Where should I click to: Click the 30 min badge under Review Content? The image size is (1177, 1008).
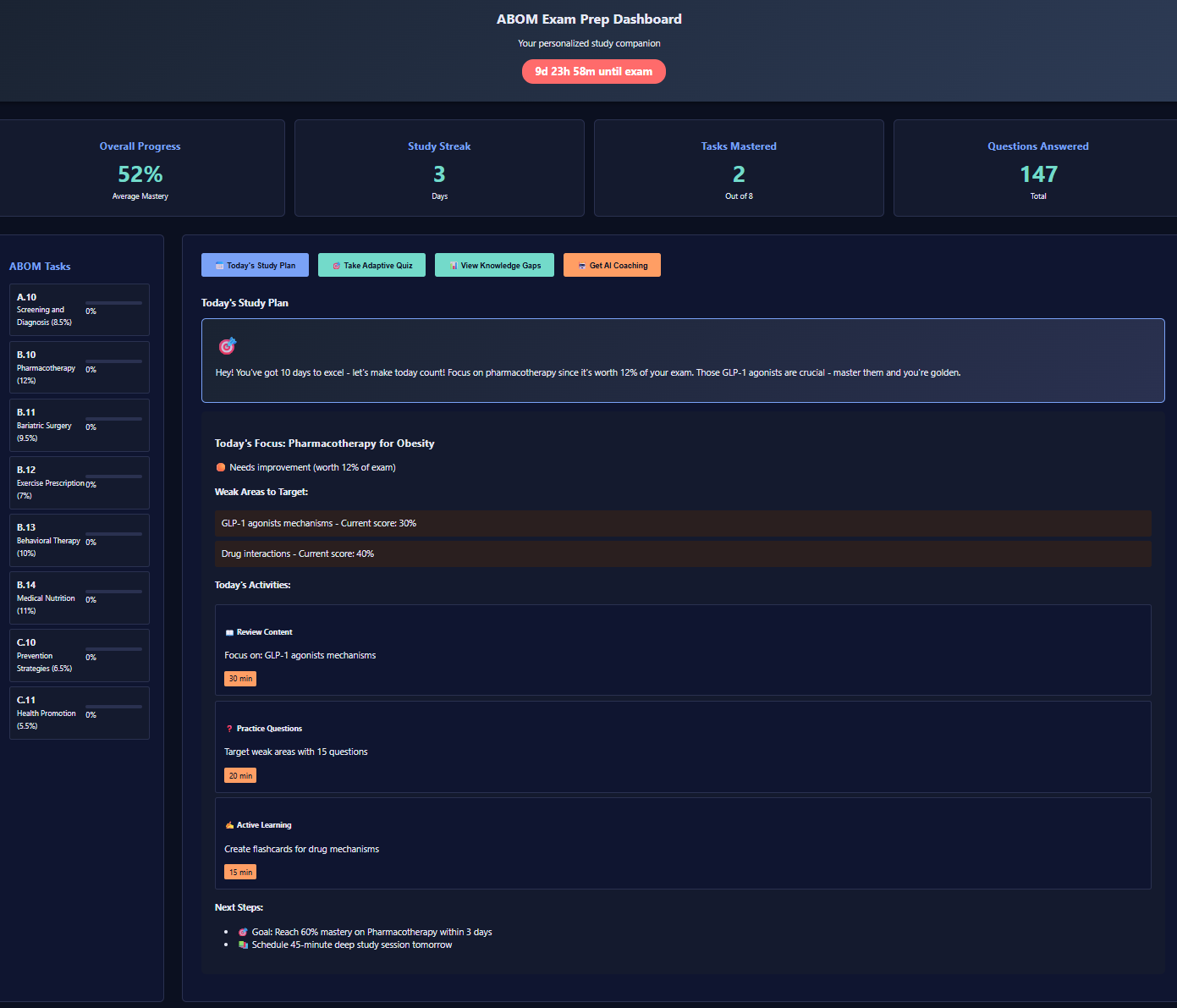pos(239,678)
